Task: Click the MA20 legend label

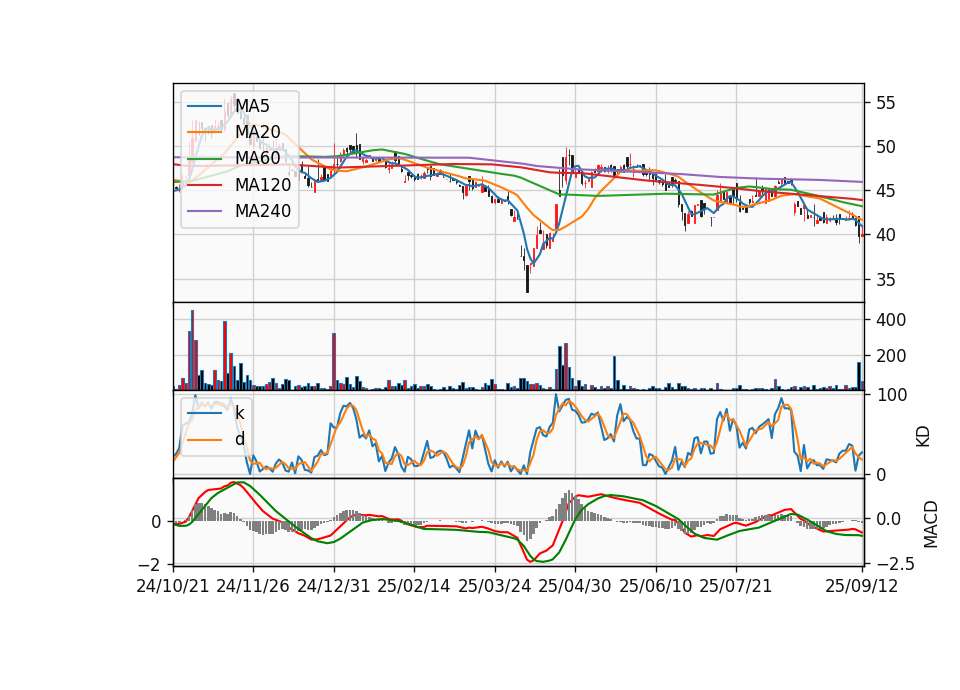Action: (258, 132)
